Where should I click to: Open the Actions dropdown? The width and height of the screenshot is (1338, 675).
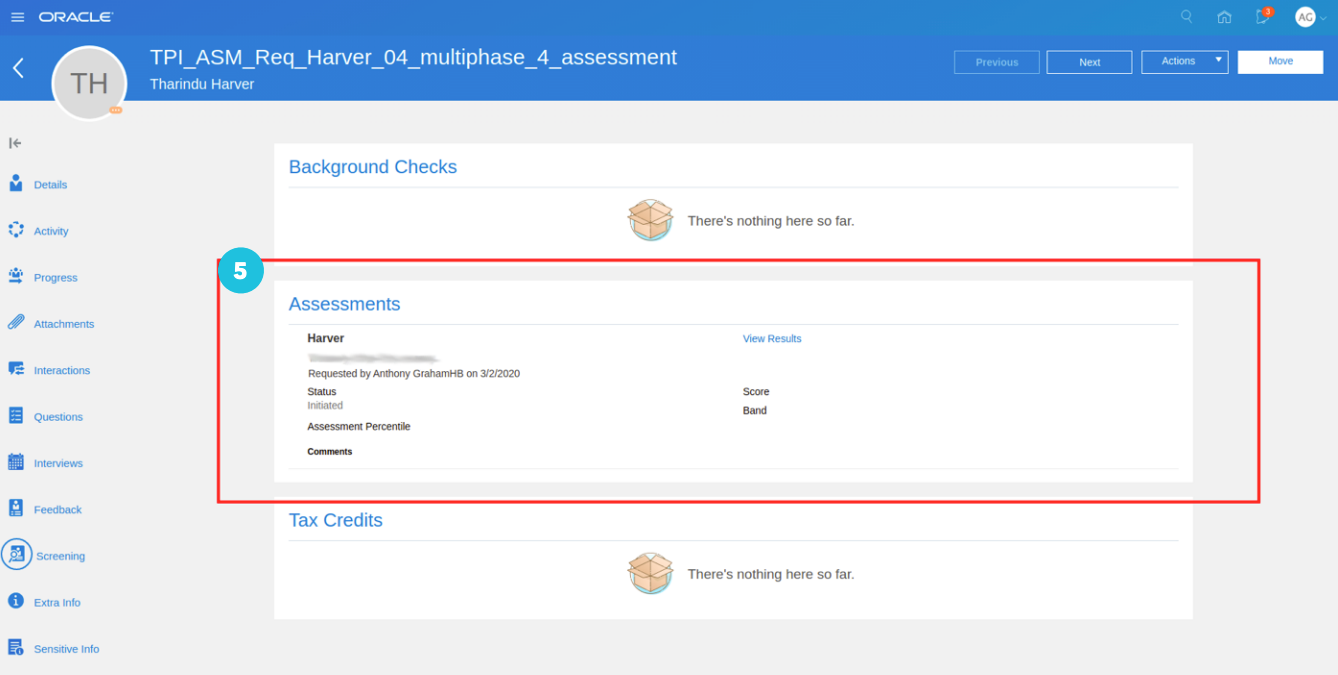coord(1185,62)
